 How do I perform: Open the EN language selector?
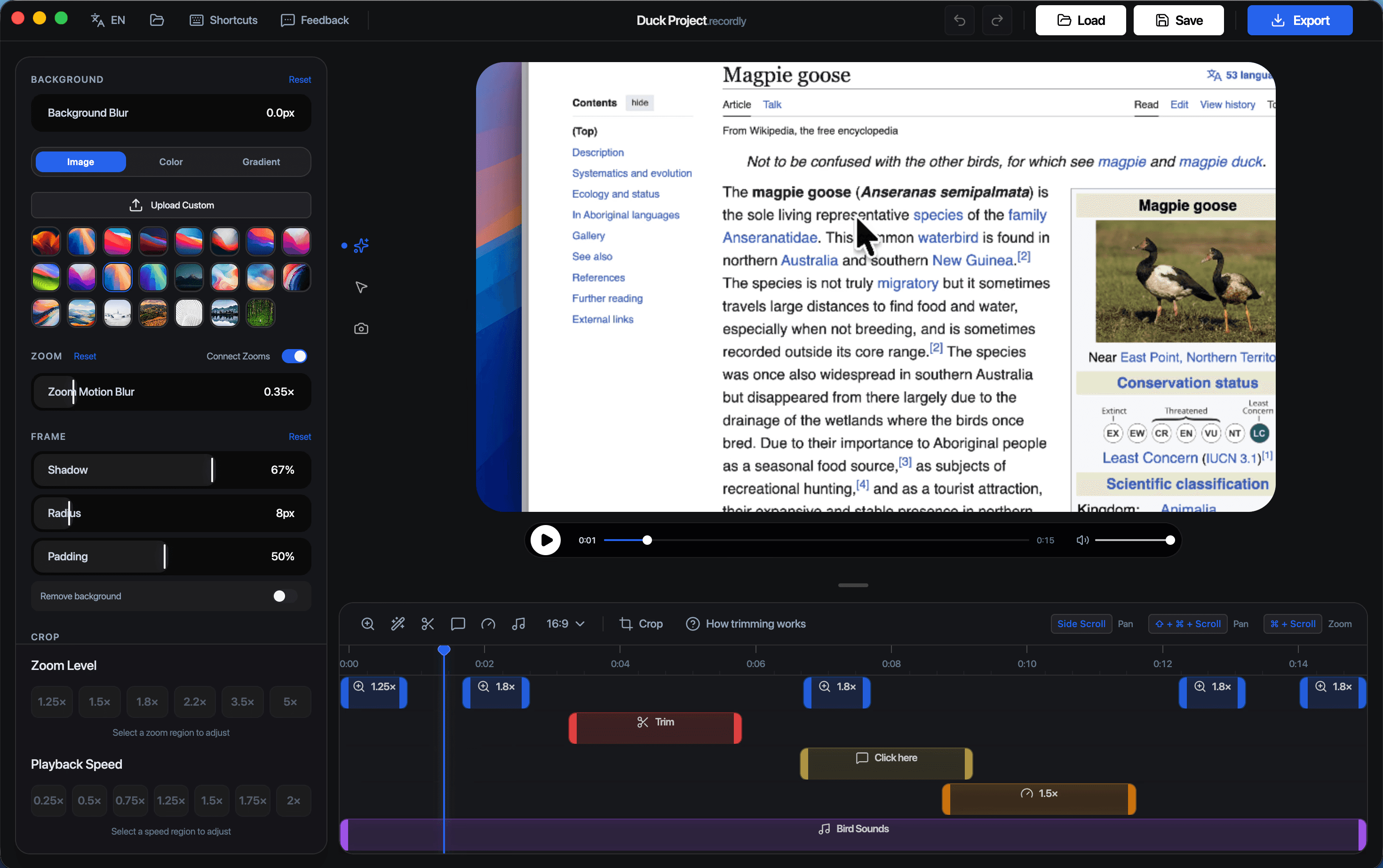[108, 20]
